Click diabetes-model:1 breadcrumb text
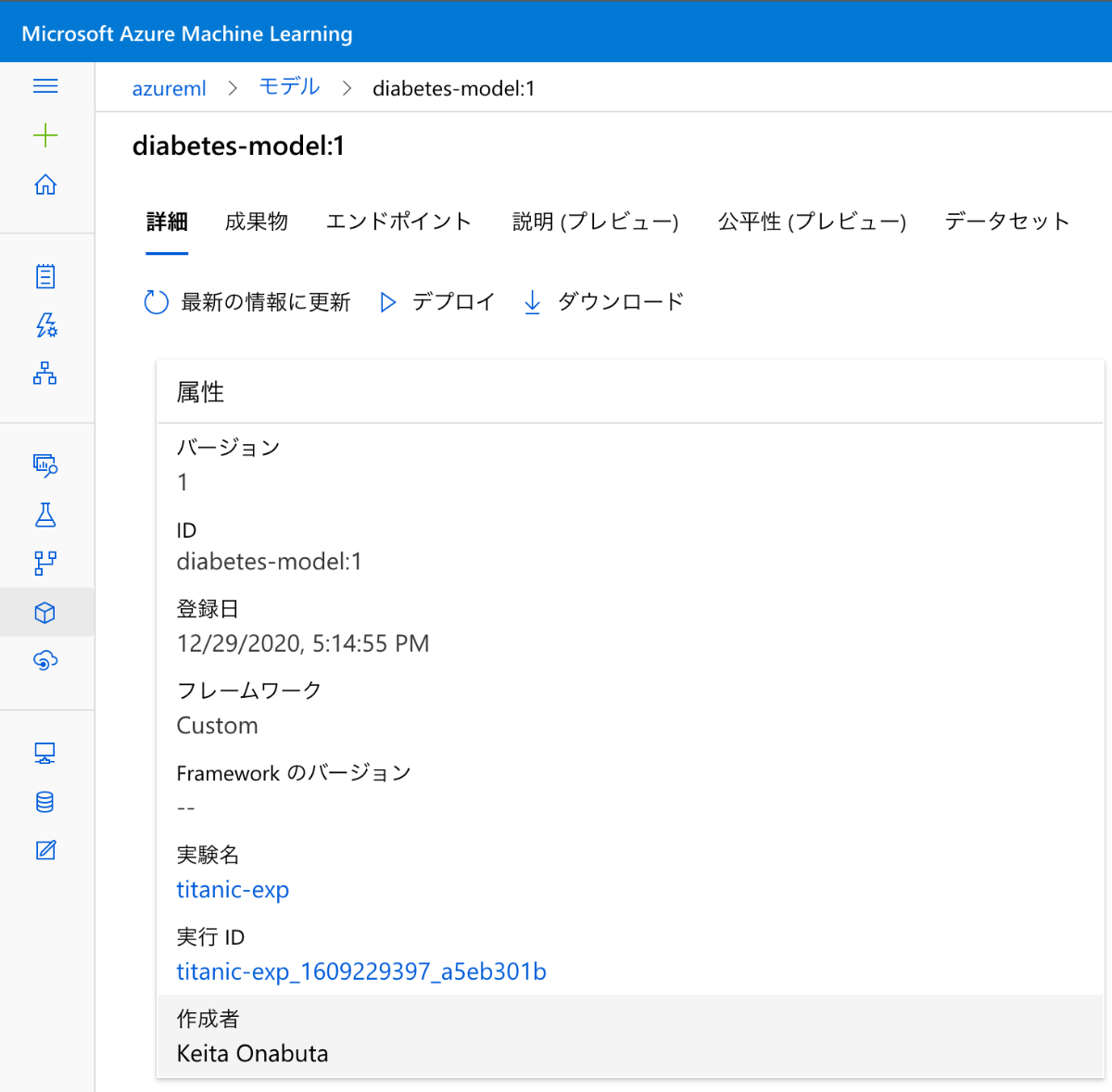The height and width of the screenshot is (1092, 1112). click(454, 88)
